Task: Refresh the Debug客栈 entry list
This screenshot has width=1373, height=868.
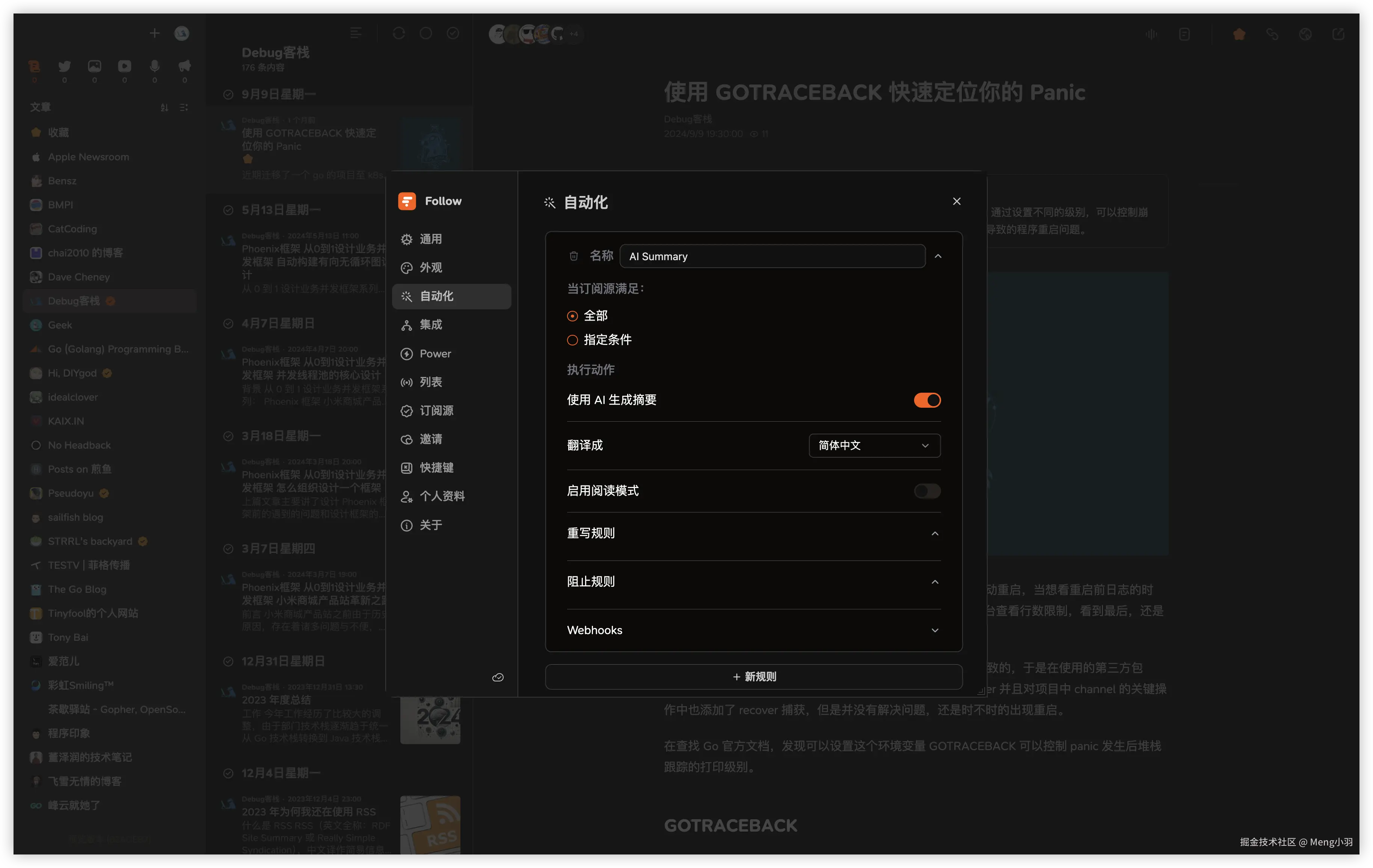Action: tap(399, 34)
